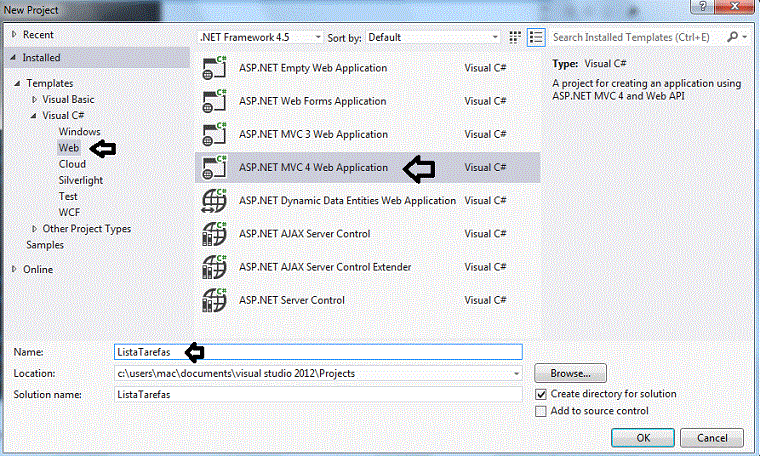760x456 pixels.
Task: Click the search magnifier icon
Action: pyautogui.click(x=732, y=37)
